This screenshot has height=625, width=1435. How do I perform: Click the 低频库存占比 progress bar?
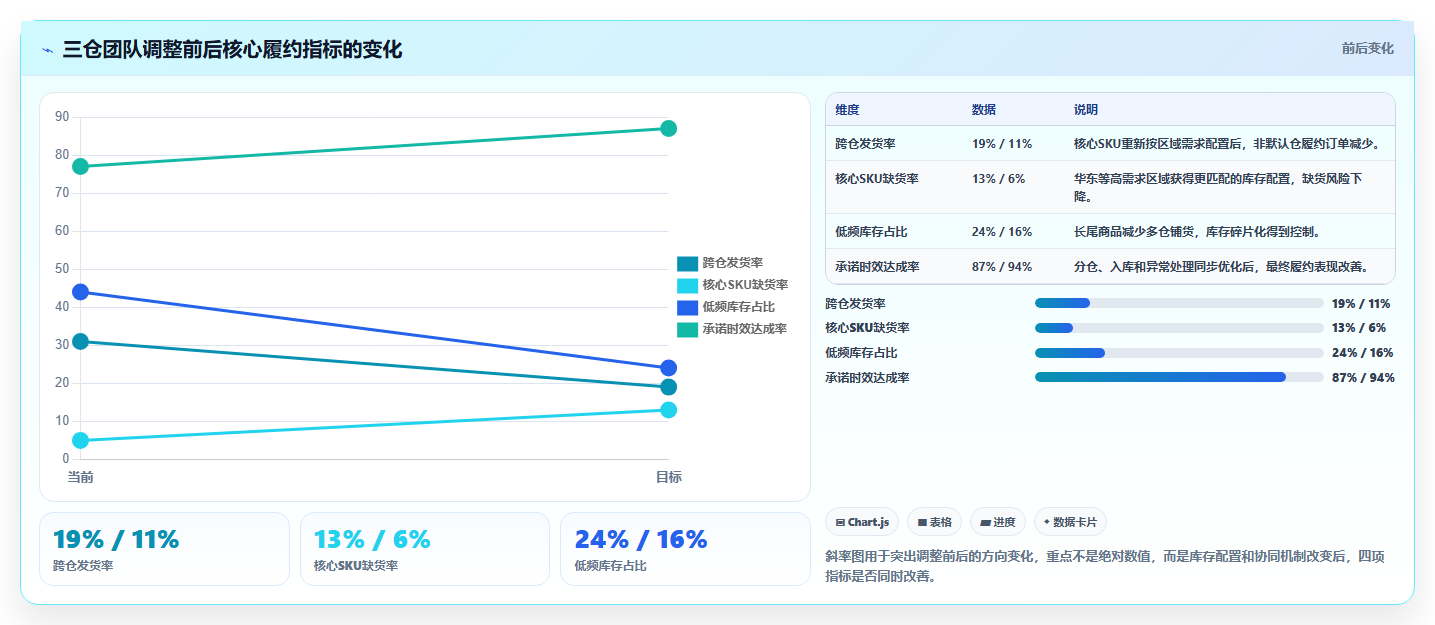(1179, 353)
